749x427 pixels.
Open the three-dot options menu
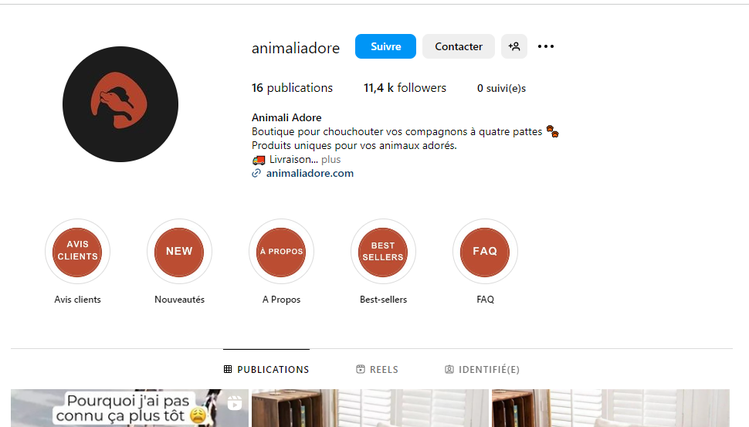point(546,46)
